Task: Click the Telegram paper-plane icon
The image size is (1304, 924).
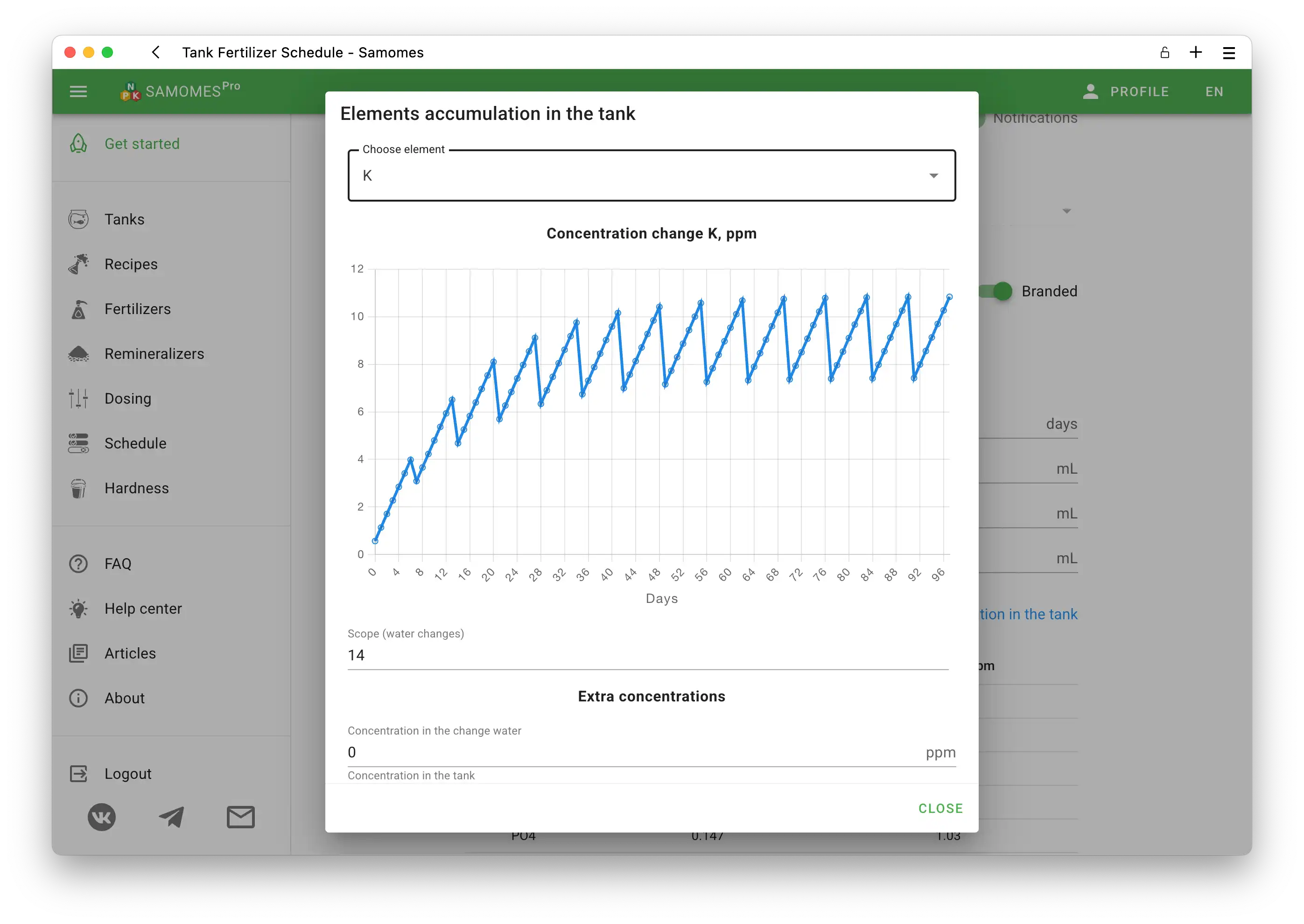Action: pos(171,817)
